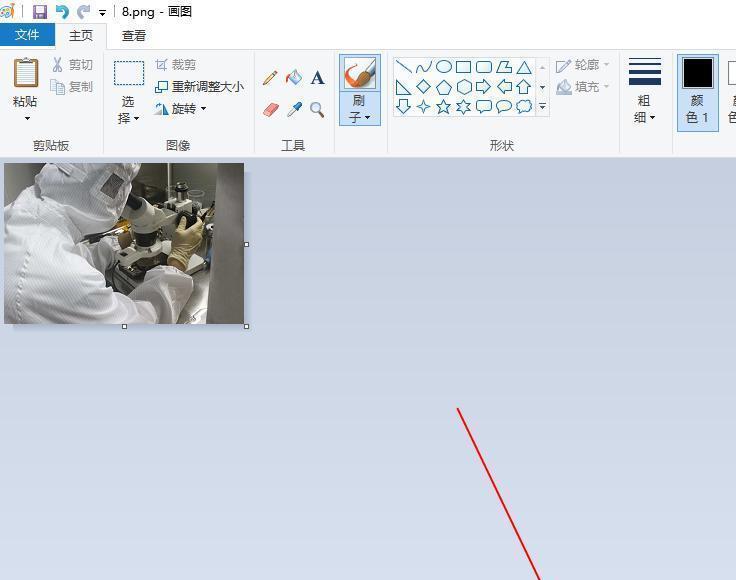Open Customize Quick Access Toolbar dropdown
736x580 pixels.
[102, 13]
